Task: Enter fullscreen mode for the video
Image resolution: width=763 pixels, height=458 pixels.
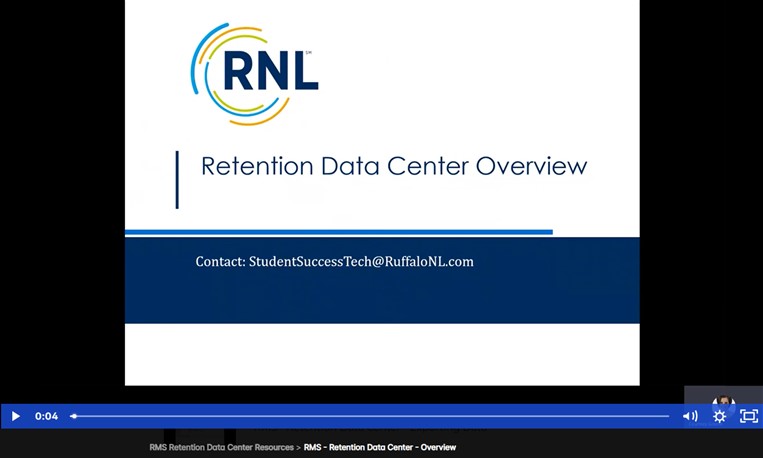Action: 749,416
